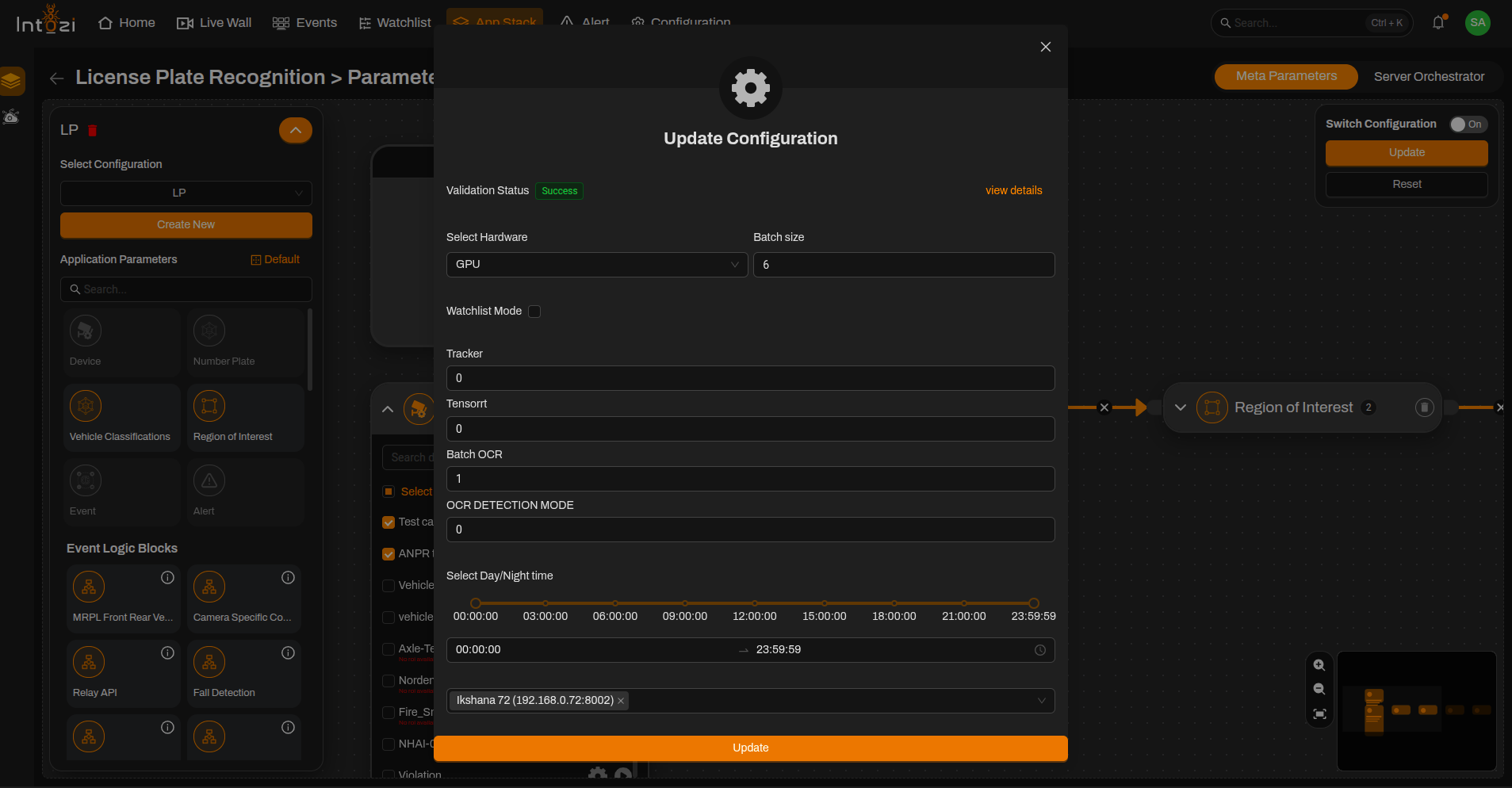Screen dimensions: 1512x788
Task: Click the fit-to-view canvas icon
Action: [1319, 714]
